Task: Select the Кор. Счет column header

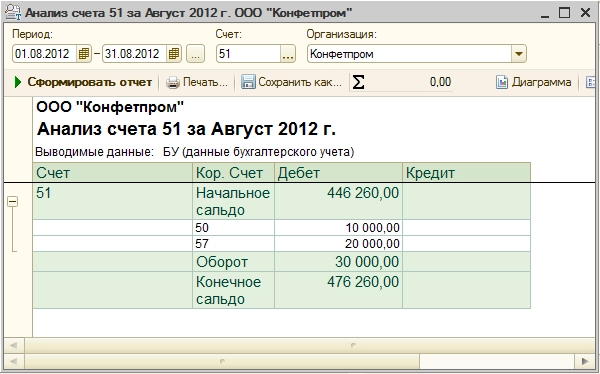Action: (x=233, y=173)
